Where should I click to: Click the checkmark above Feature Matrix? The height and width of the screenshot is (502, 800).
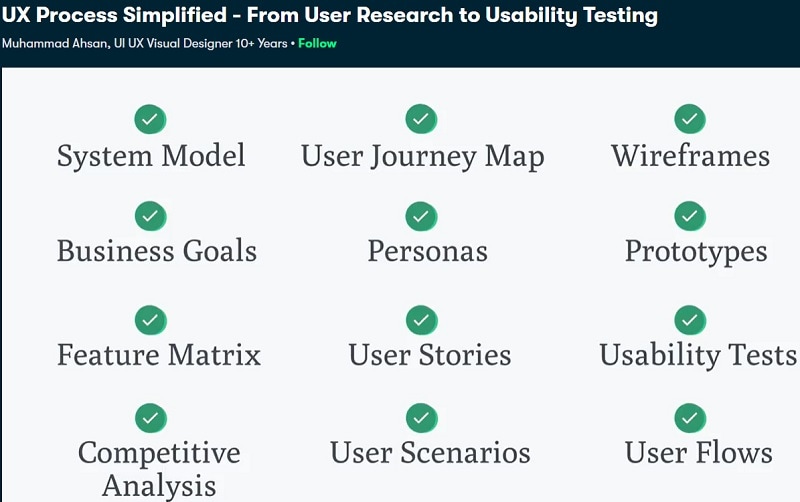coord(150,320)
